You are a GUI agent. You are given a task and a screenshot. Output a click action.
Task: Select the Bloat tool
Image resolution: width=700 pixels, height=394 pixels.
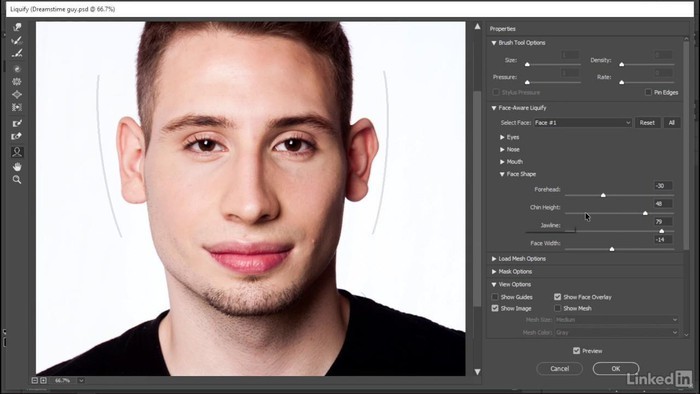(17, 95)
